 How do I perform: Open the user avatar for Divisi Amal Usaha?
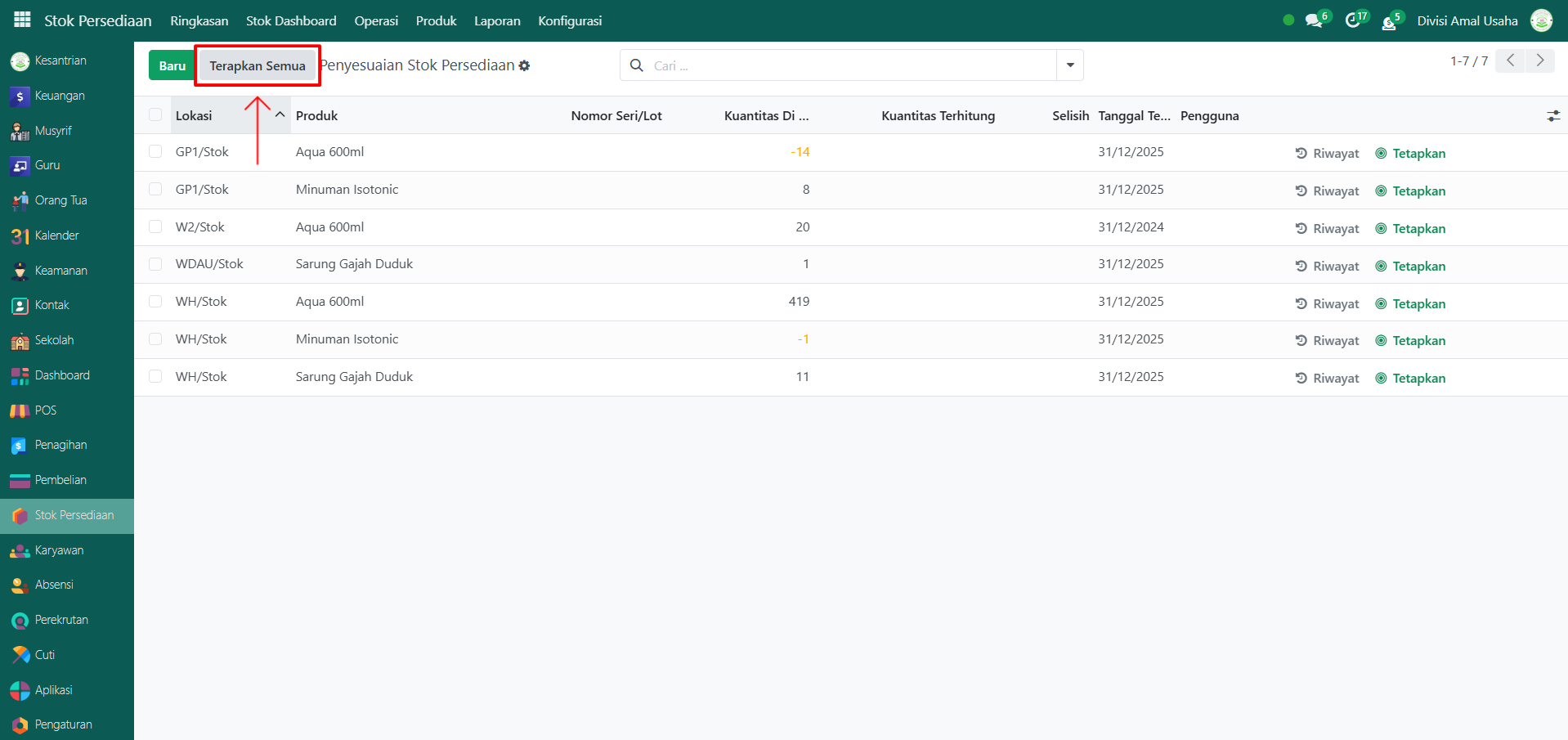point(1541,21)
